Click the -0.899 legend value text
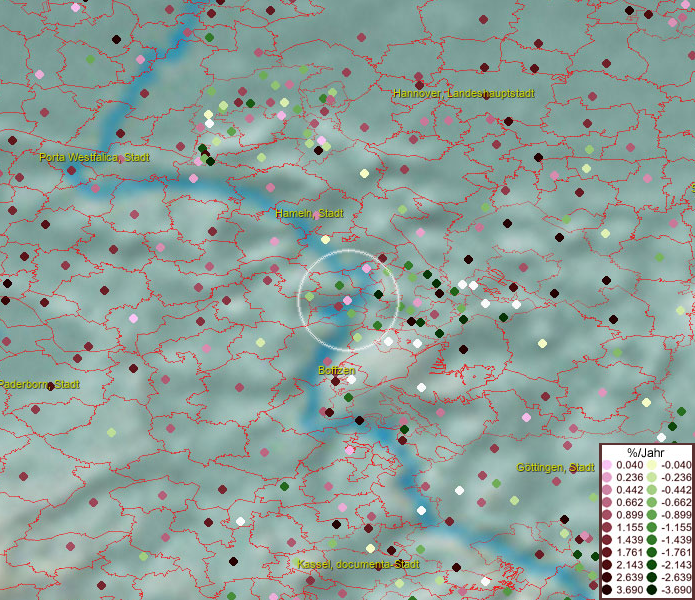 pos(676,515)
